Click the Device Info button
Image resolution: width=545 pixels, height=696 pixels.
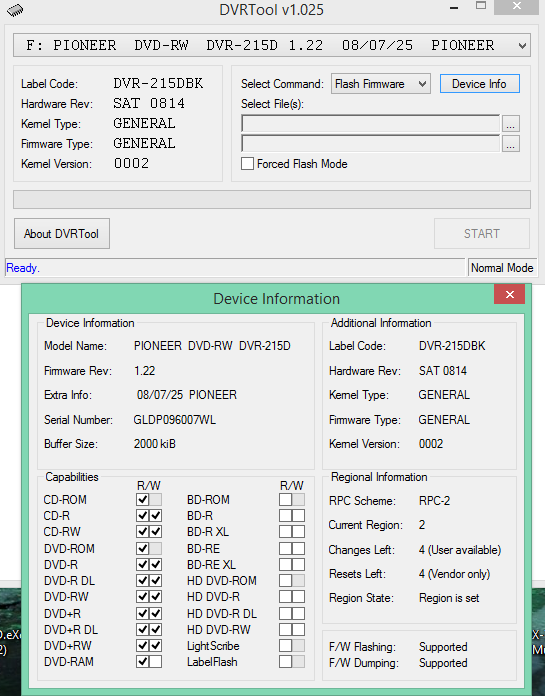click(479, 83)
